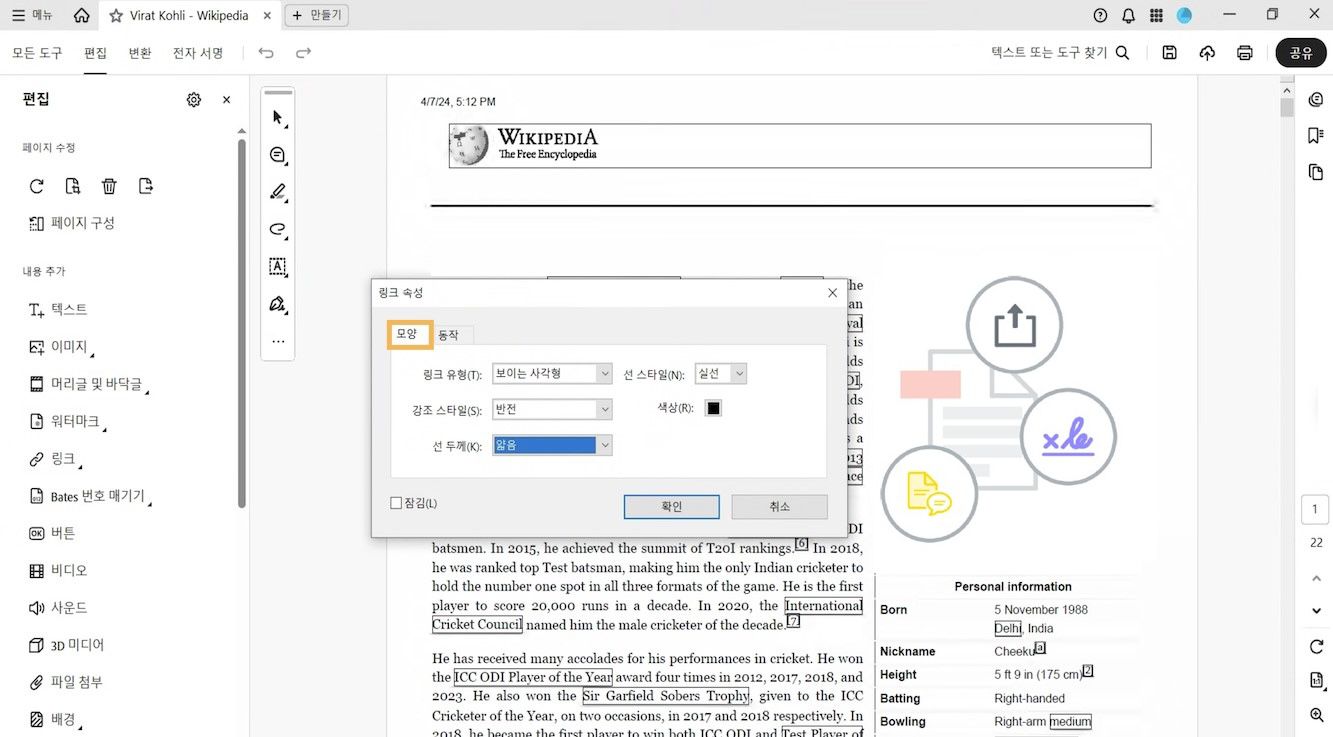The width and height of the screenshot is (1333, 737).
Task: Switch to the 모든 도구 tab
Action: [37, 53]
